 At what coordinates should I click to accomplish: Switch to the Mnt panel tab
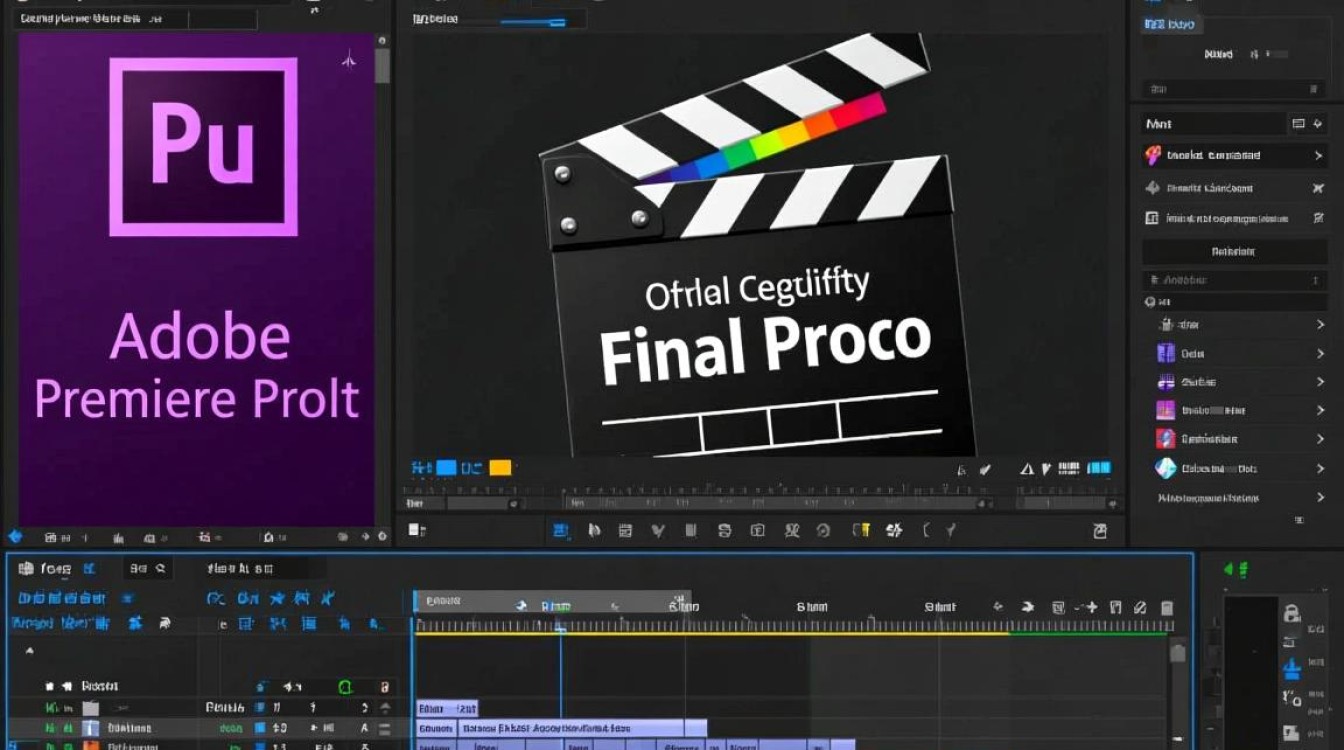[1160, 124]
